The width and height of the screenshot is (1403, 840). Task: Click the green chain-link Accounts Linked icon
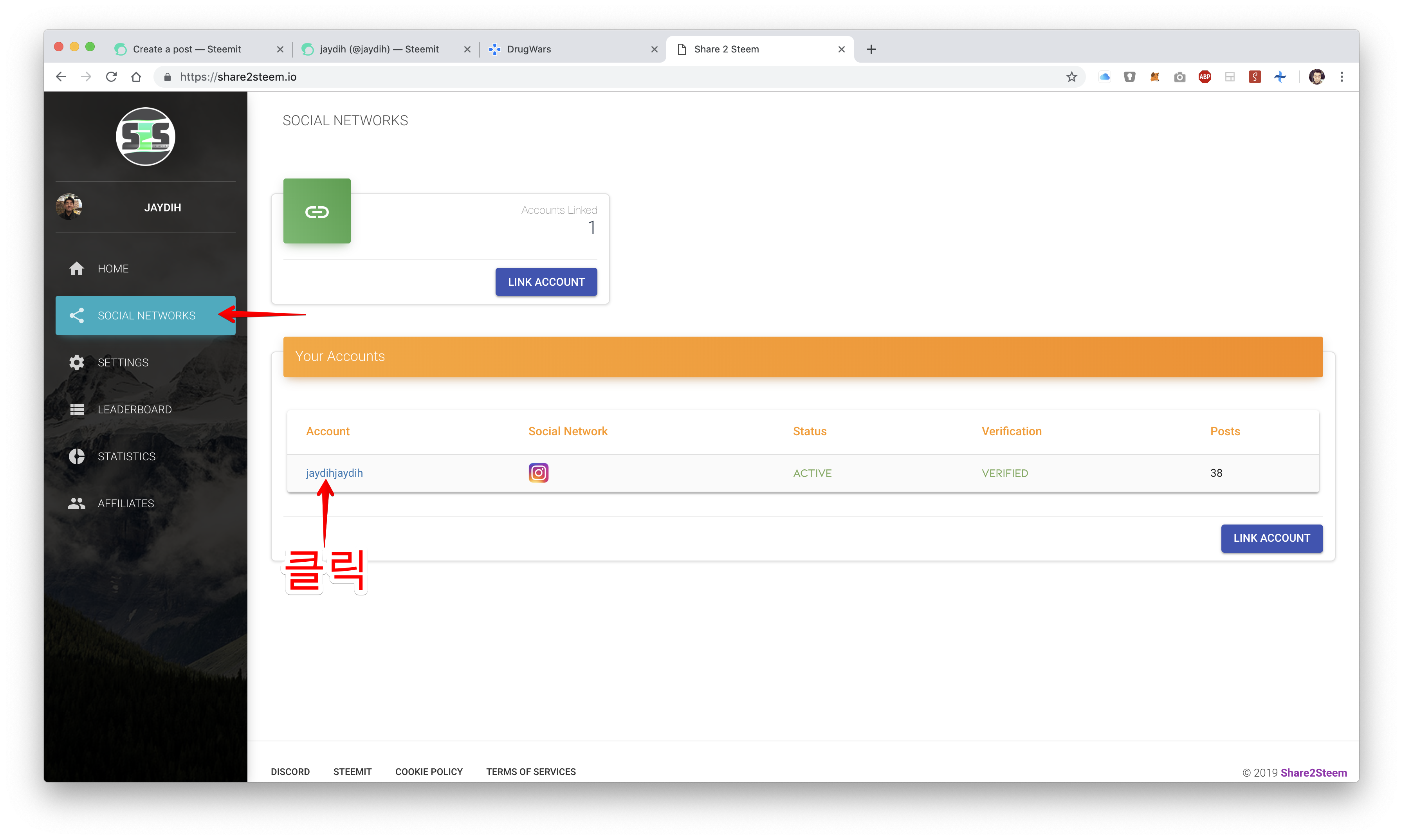coord(317,211)
